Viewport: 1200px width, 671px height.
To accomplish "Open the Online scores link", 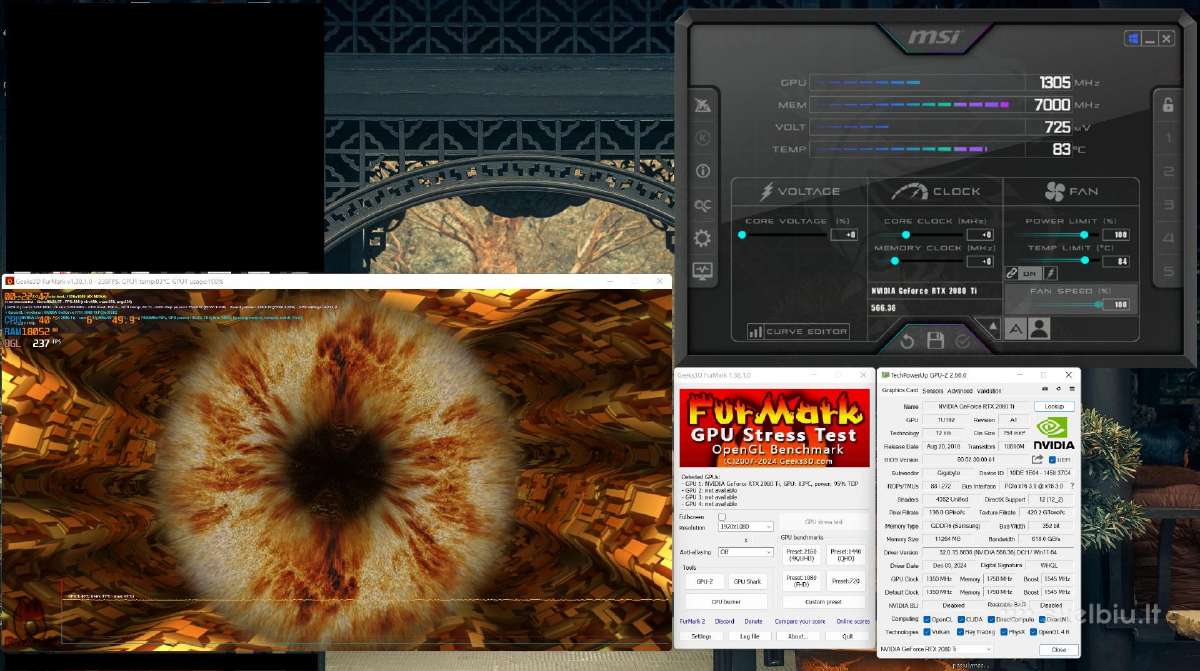I will [853, 622].
